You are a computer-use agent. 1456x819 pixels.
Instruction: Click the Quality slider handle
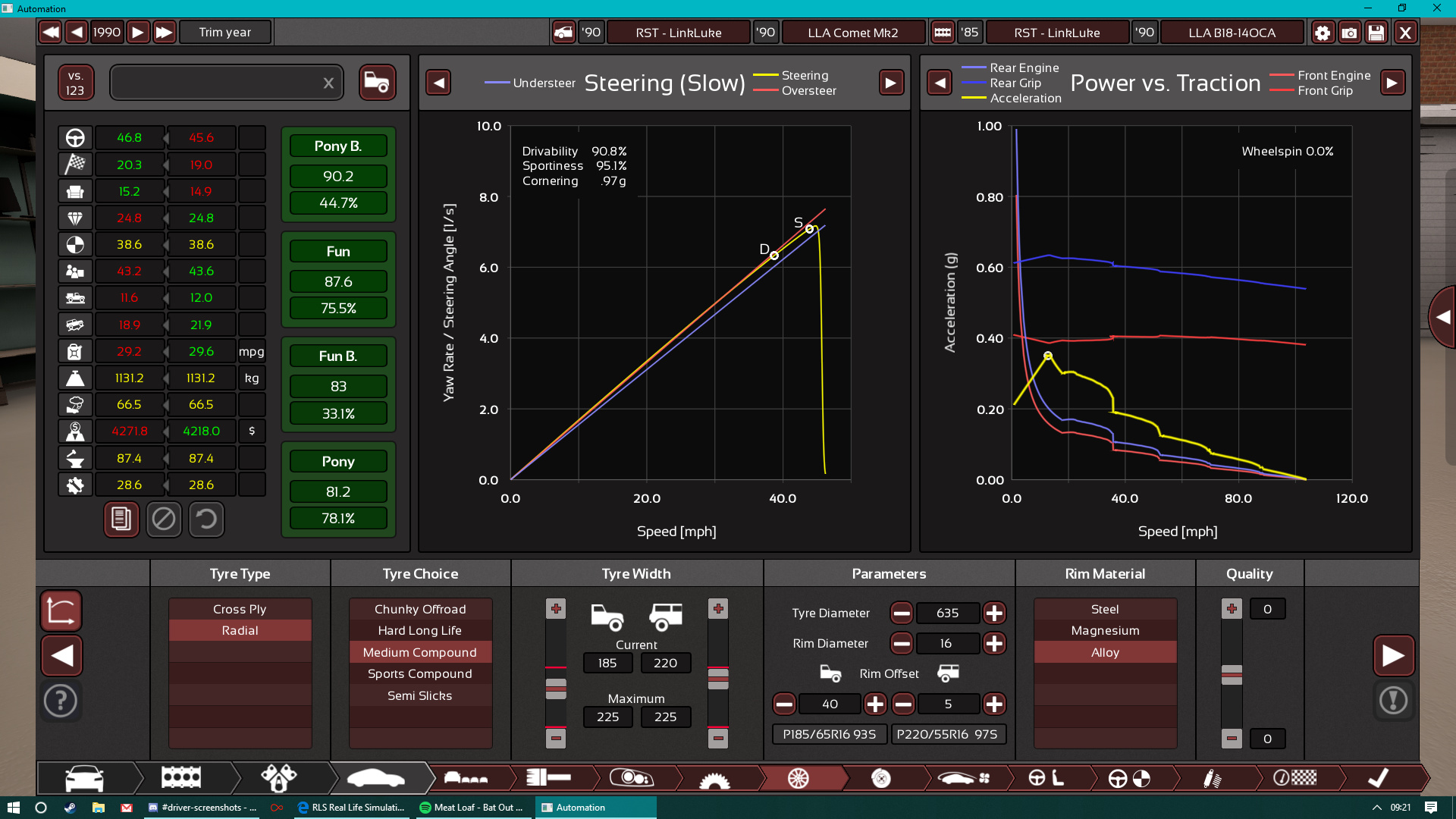1232,674
